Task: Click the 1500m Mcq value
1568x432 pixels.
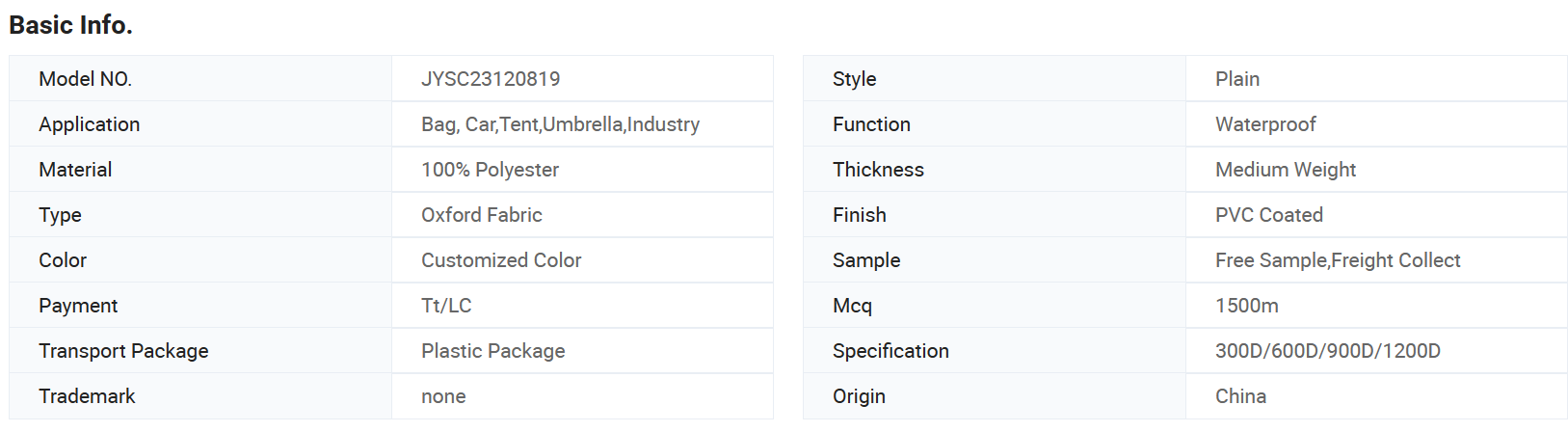Action: pos(1247,306)
